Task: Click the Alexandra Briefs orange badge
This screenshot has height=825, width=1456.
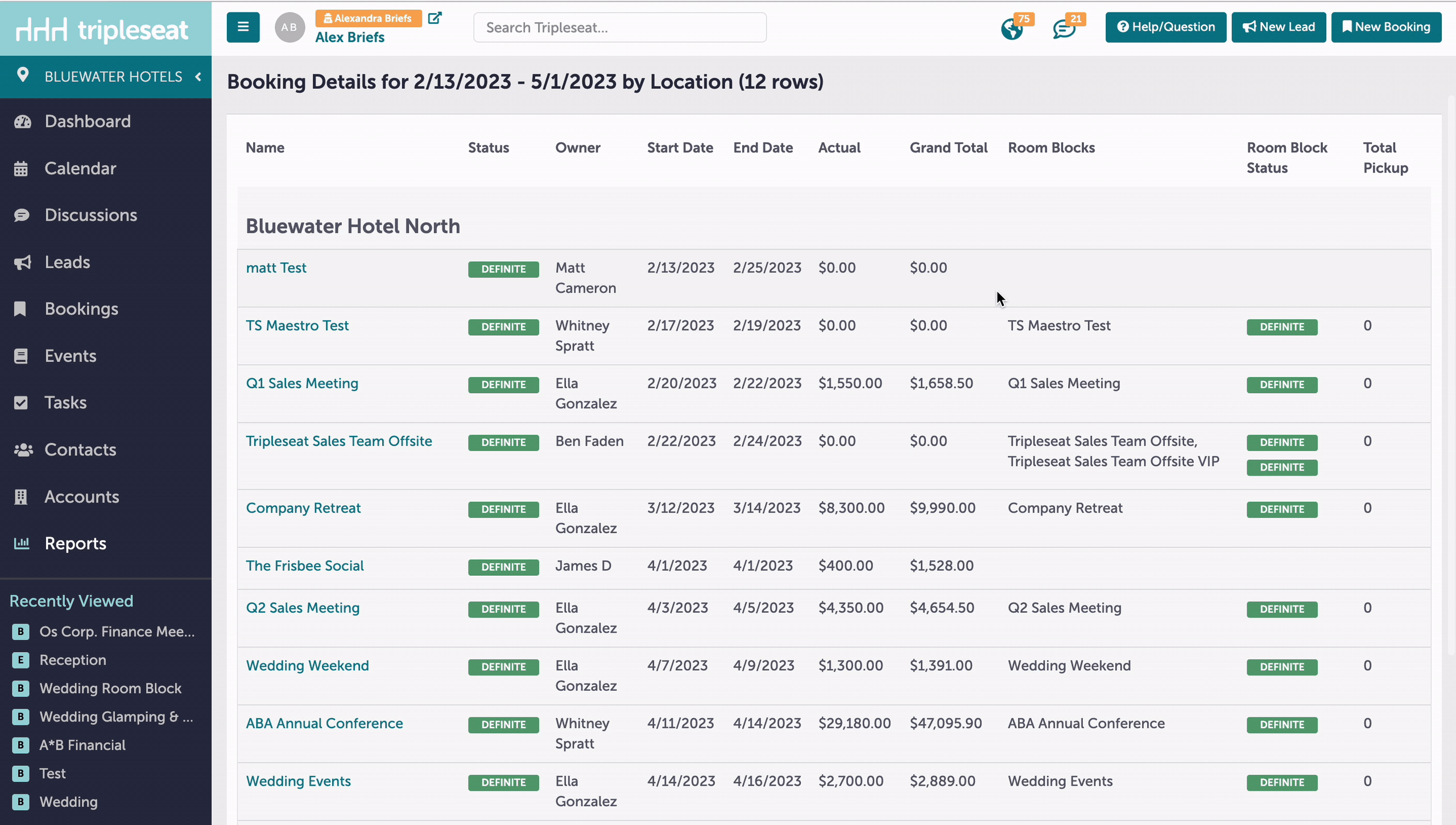Action: coord(369,18)
